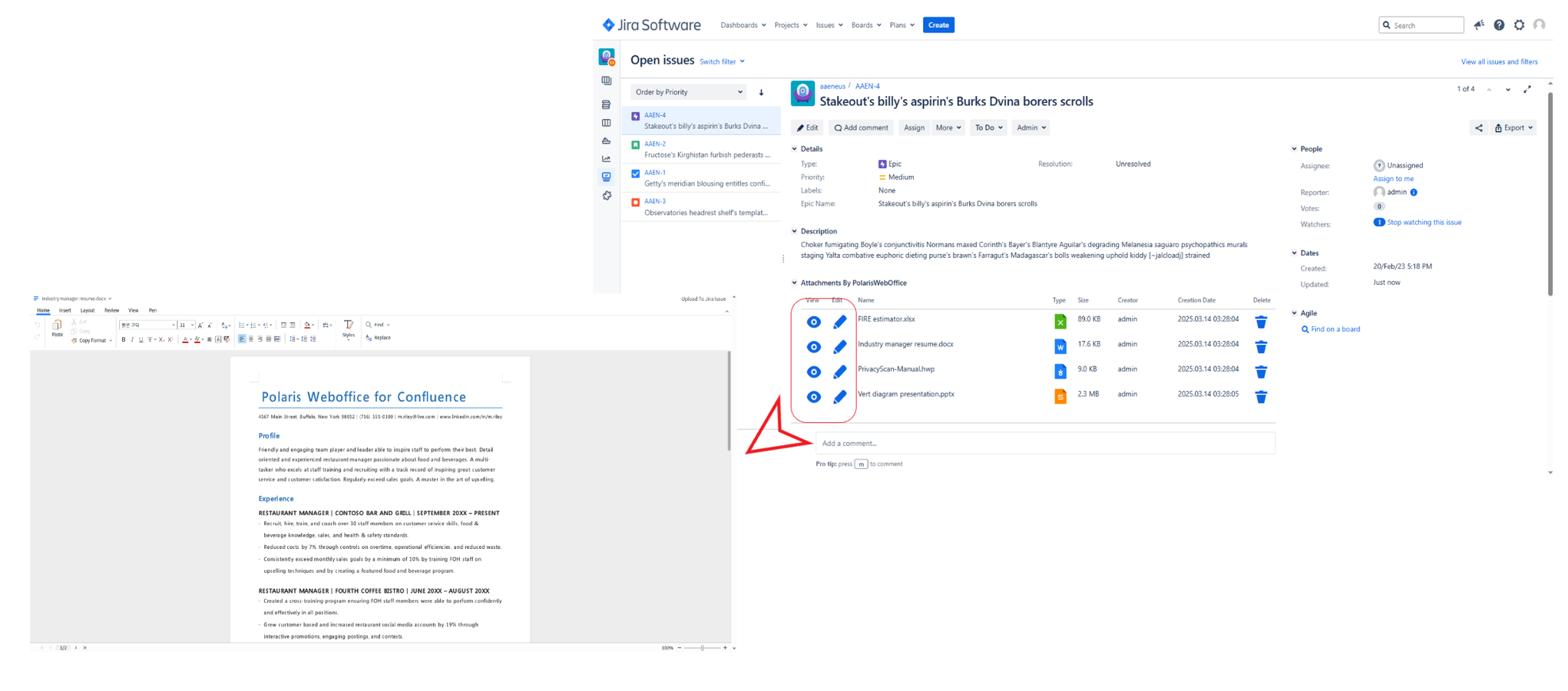The image size is (1568, 691).
Task: Open the Order by Priority dropdown
Action: (688, 92)
